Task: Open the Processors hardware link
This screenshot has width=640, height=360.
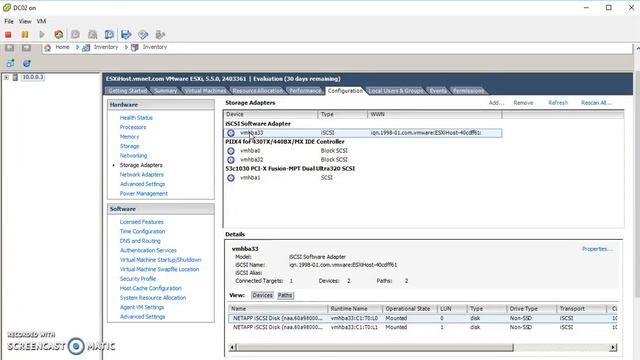Action: coord(133,127)
